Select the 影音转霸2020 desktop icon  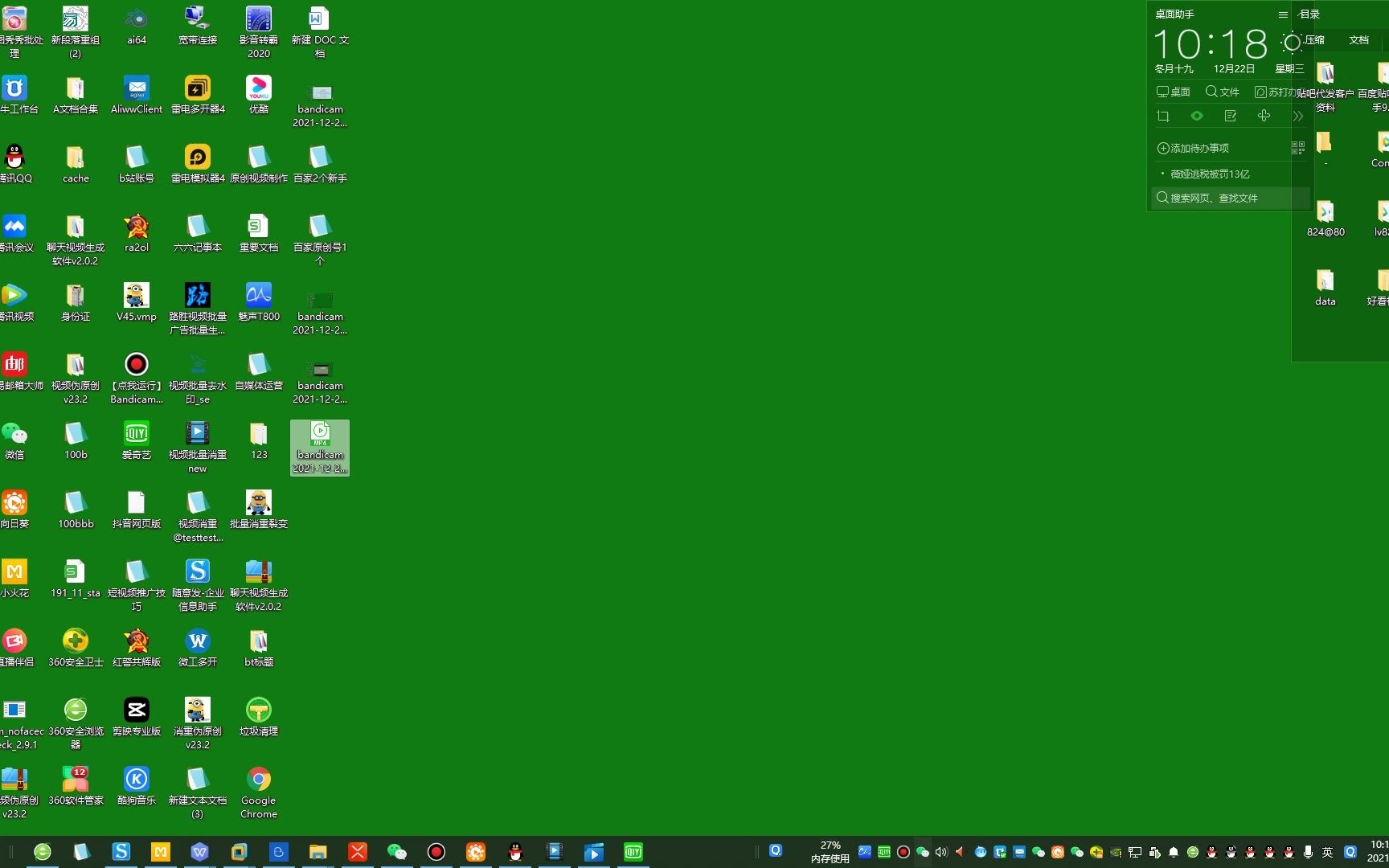click(259, 32)
